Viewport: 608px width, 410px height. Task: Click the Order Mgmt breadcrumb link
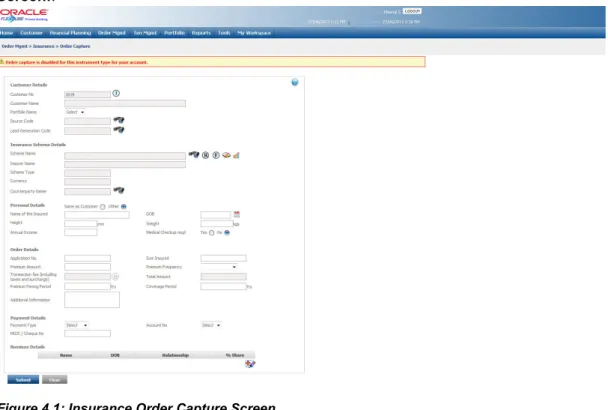[14, 46]
